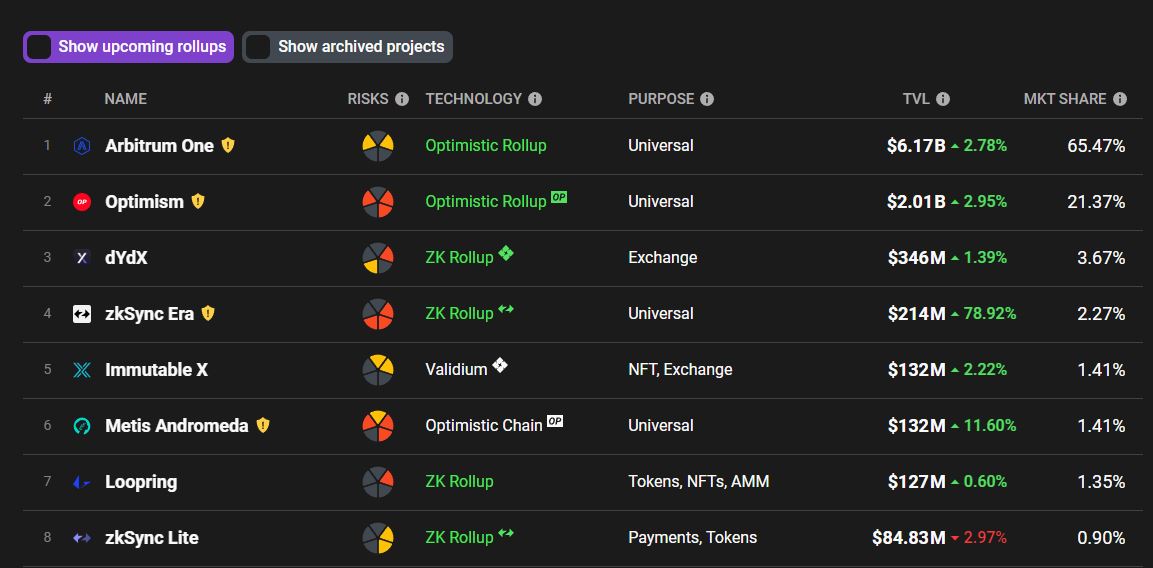Open dYdX risk pie chart
Image resolution: width=1153 pixels, height=568 pixels.
click(x=378, y=258)
